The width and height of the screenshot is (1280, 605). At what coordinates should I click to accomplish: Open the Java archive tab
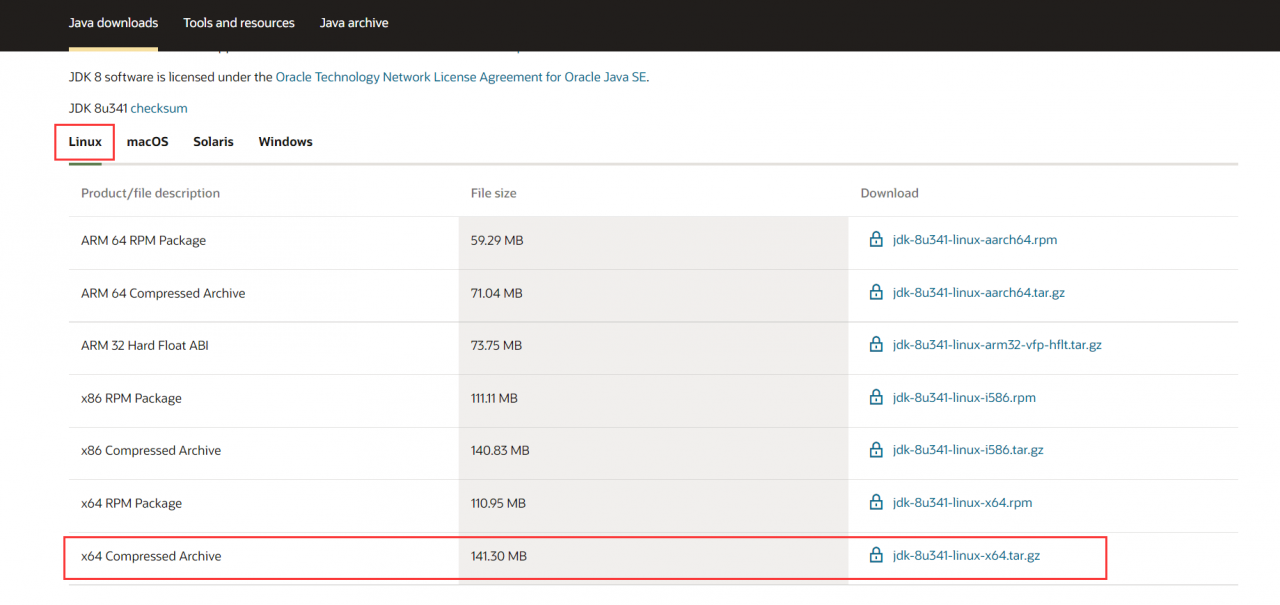(x=354, y=23)
